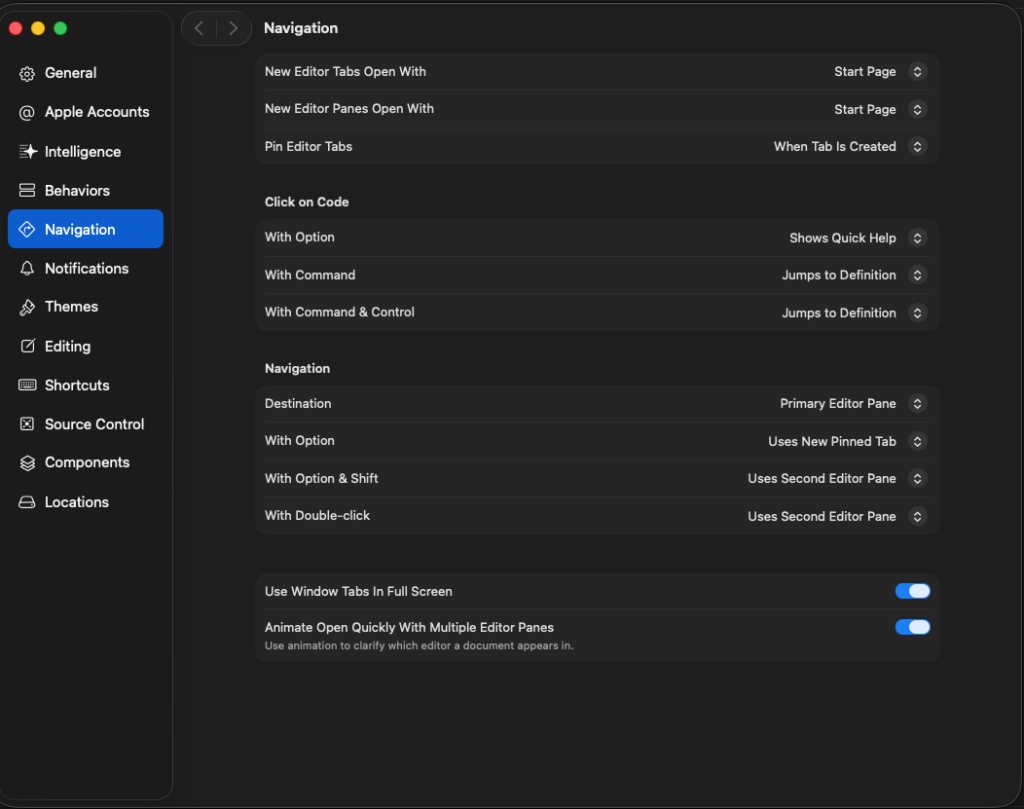Go back with the left chevron button
Image resolution: width=1024 pixels, height=809 pixels.
(199, 28)
